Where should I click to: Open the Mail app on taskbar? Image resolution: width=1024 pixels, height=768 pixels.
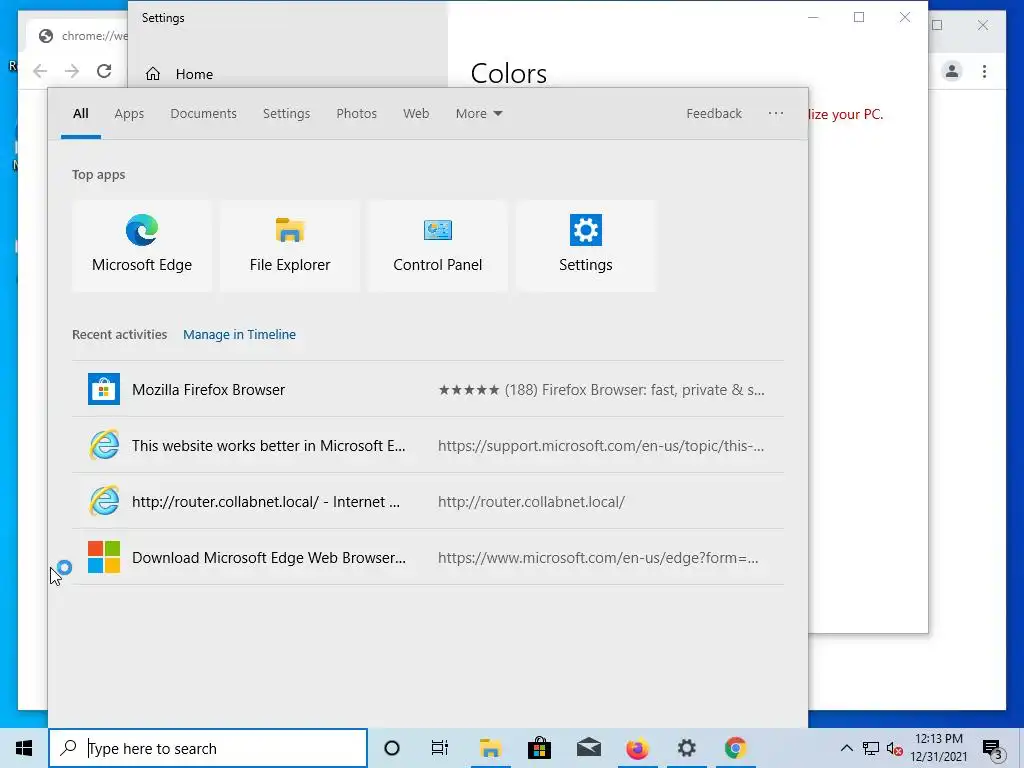tap(588, 748)
